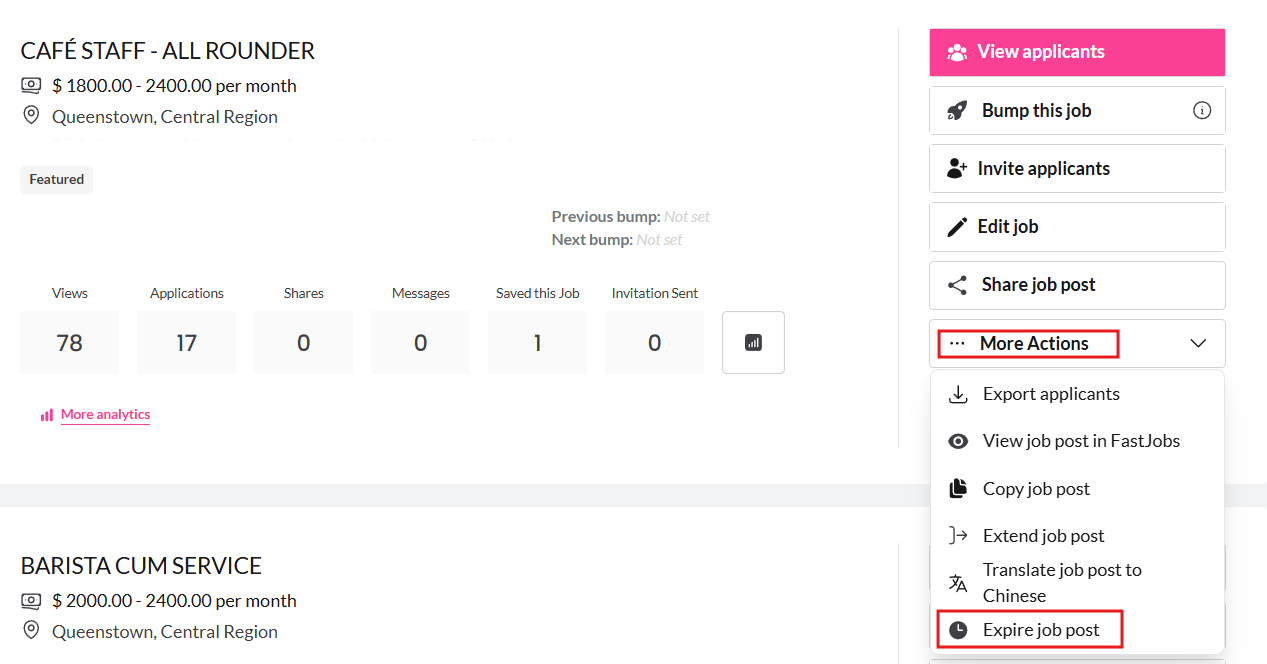1267x664 pixels.
Task: Click the rocket icon on Bump this job
Action: coord(957,110)
